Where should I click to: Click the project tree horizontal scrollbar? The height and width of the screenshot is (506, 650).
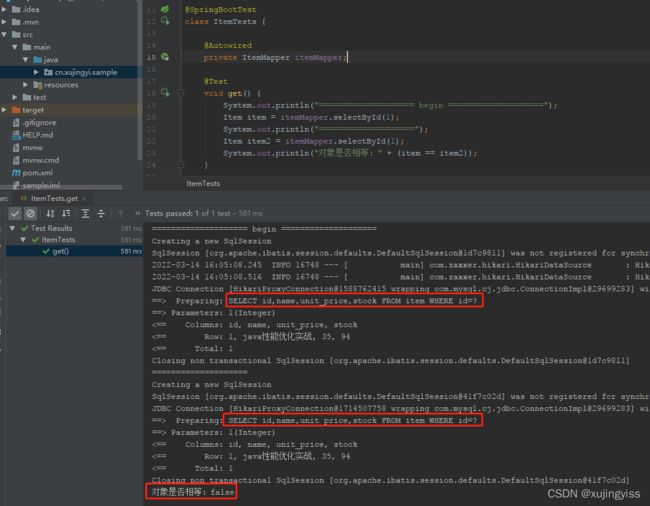[61, 187]
